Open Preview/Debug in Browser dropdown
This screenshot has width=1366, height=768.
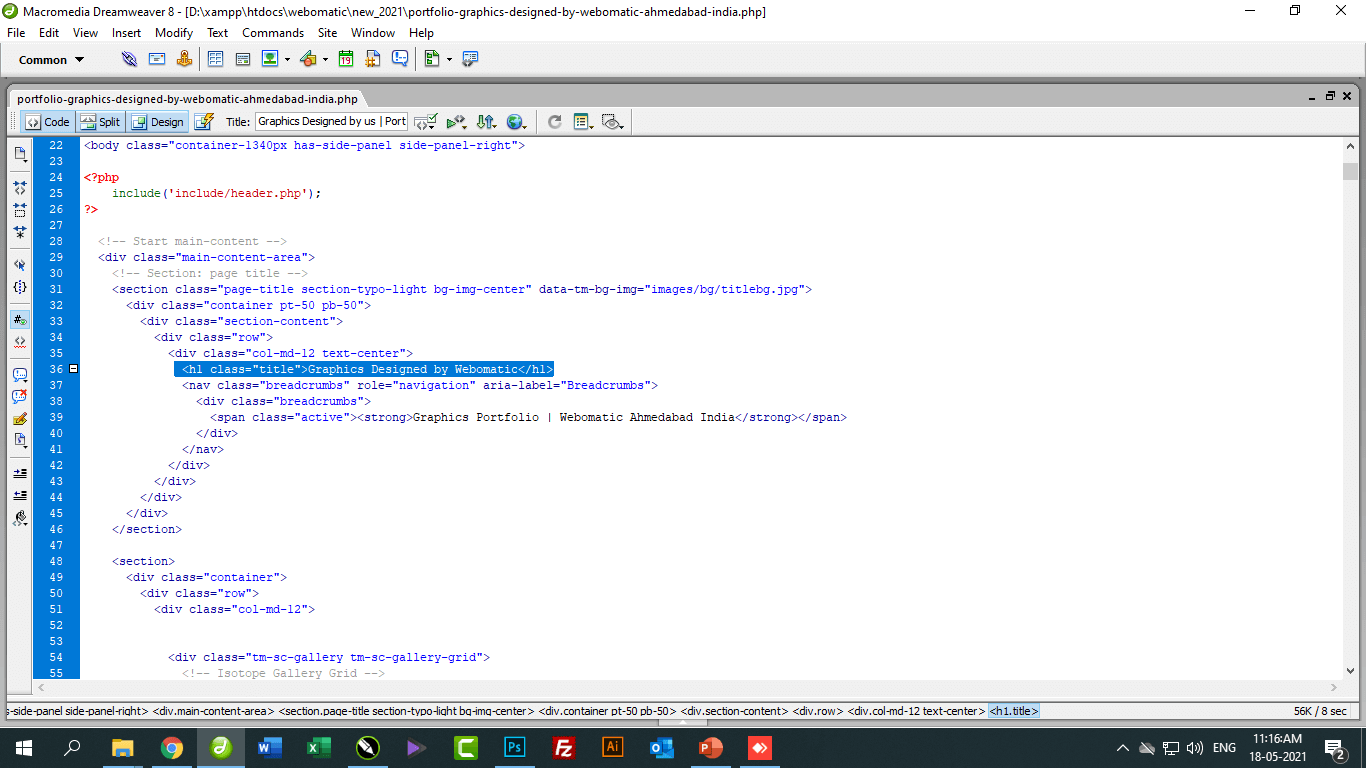pos(516,122)
